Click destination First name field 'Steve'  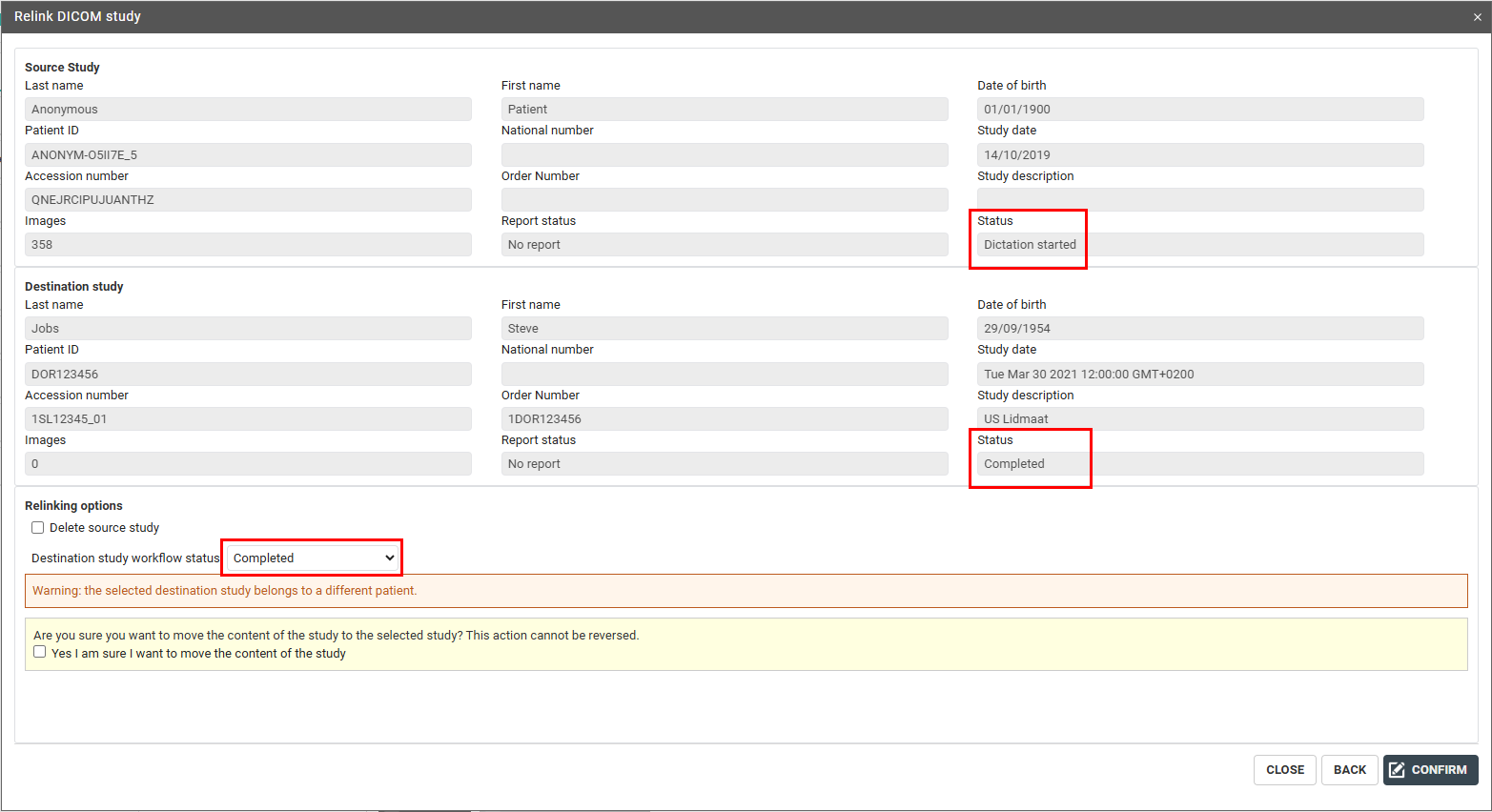click(724, 329)
